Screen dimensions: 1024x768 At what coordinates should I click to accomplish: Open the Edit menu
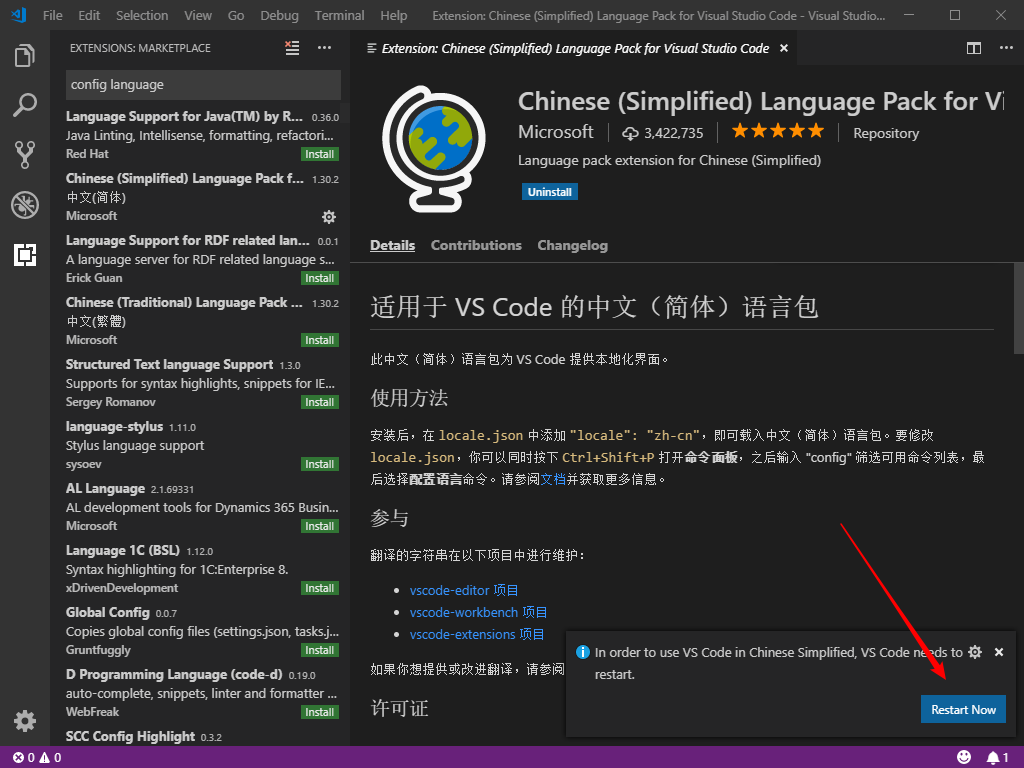point(89,15)
